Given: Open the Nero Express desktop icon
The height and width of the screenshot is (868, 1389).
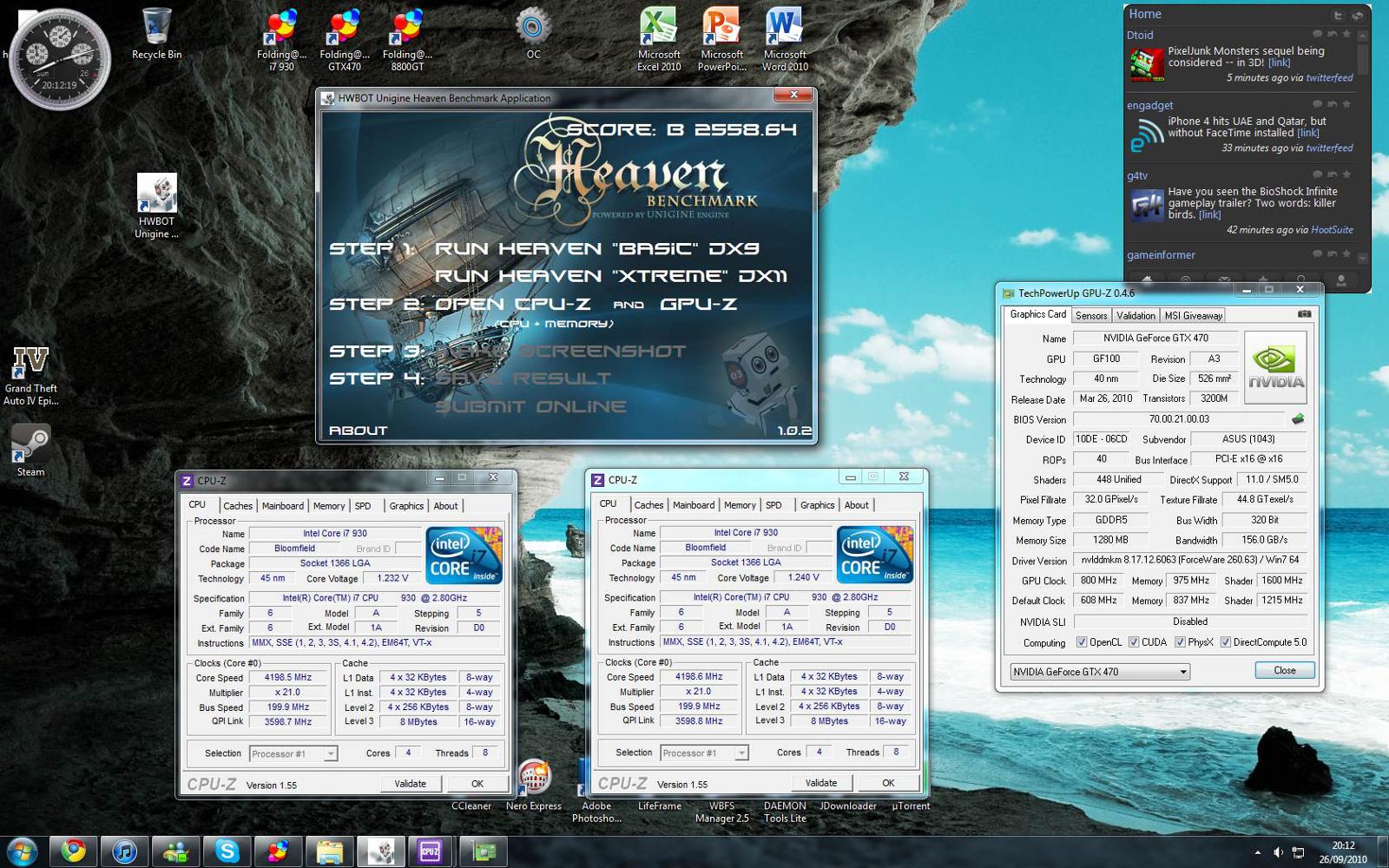Looking at the screenshot, I should 533,786.
